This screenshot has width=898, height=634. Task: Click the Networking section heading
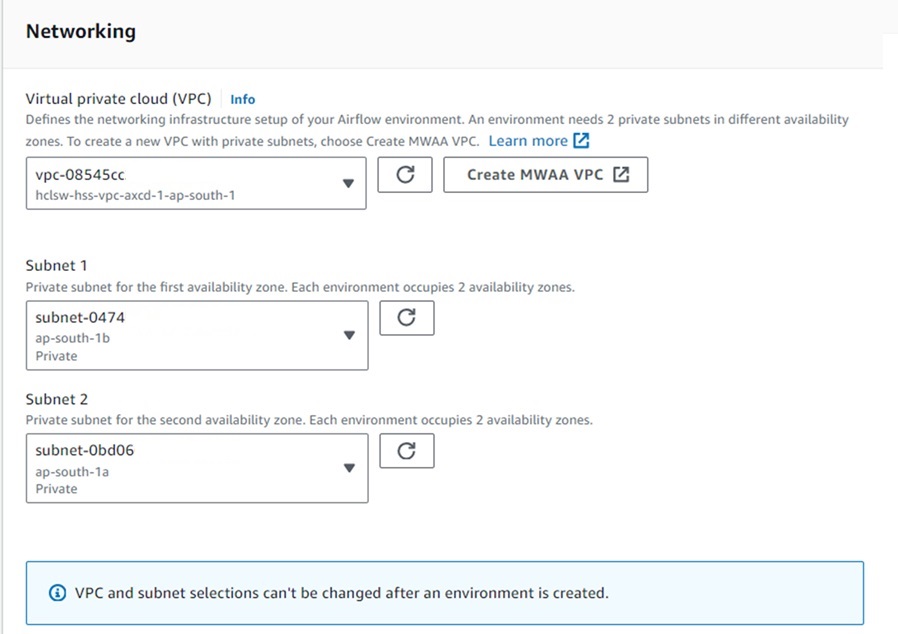[x=80, y=31]
